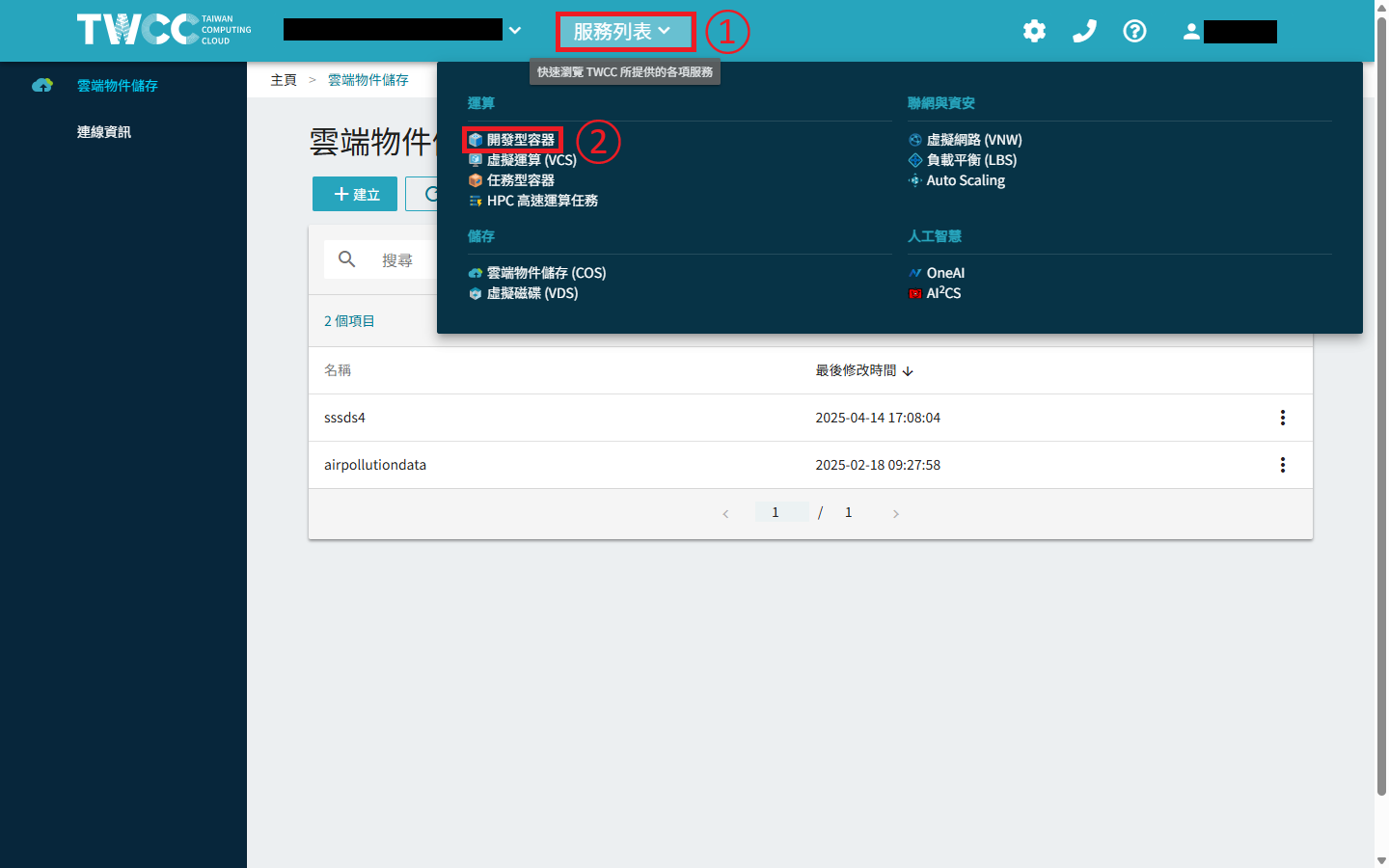
Task: Toggle the 服務列表 dropdown
Action: pos(624,31)
